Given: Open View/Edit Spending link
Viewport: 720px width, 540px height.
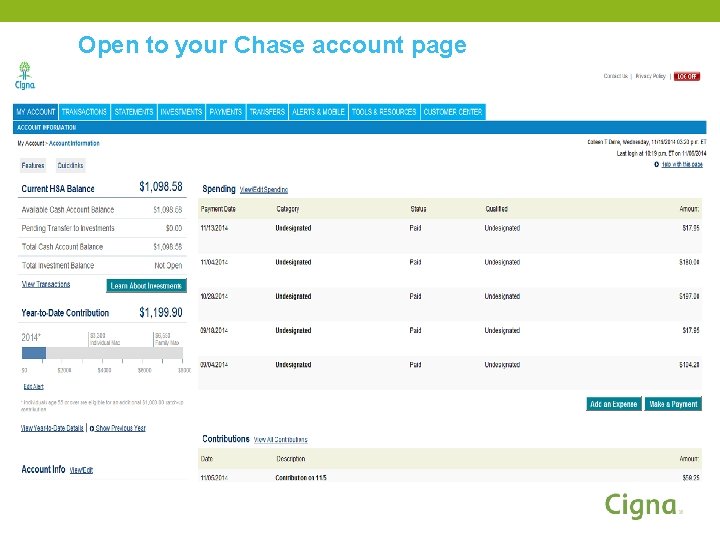Looking at the screenshot, I should 264,190.
